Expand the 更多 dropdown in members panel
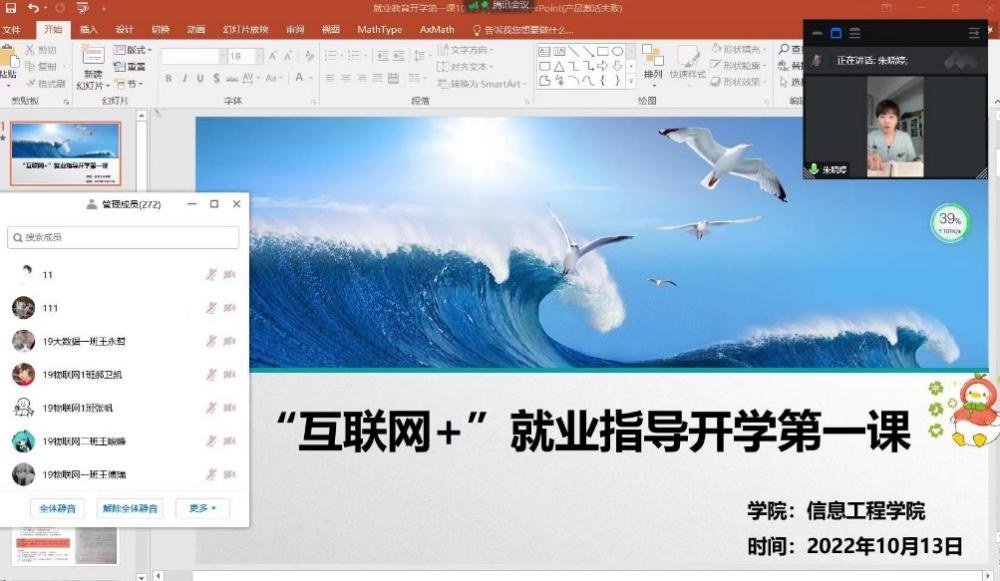 pyautogui.click(x=202, y=508)
